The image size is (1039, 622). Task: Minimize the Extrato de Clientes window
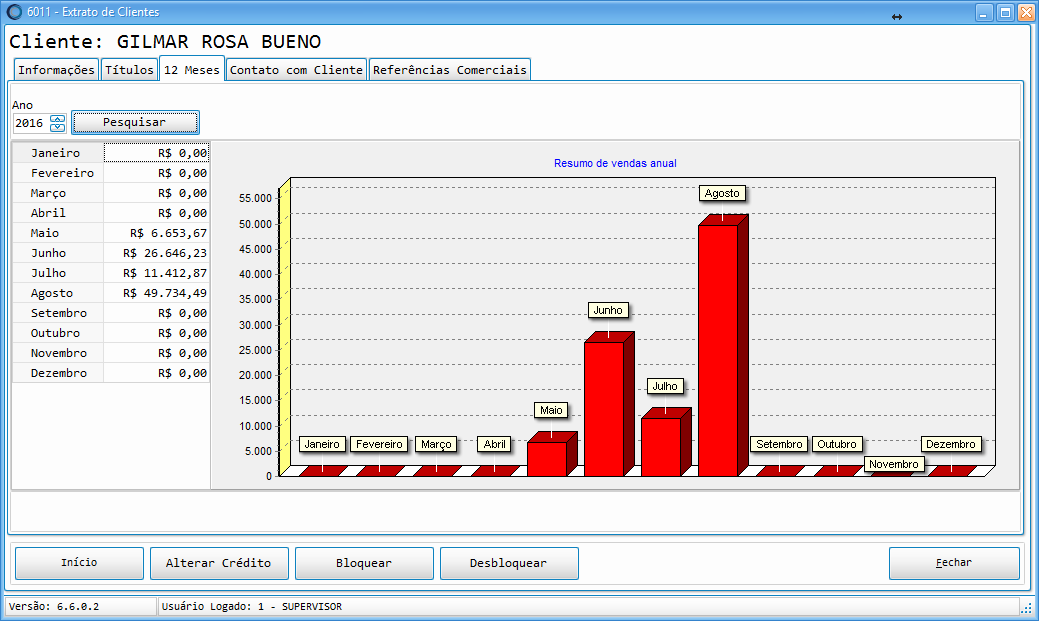click(984, 13)
